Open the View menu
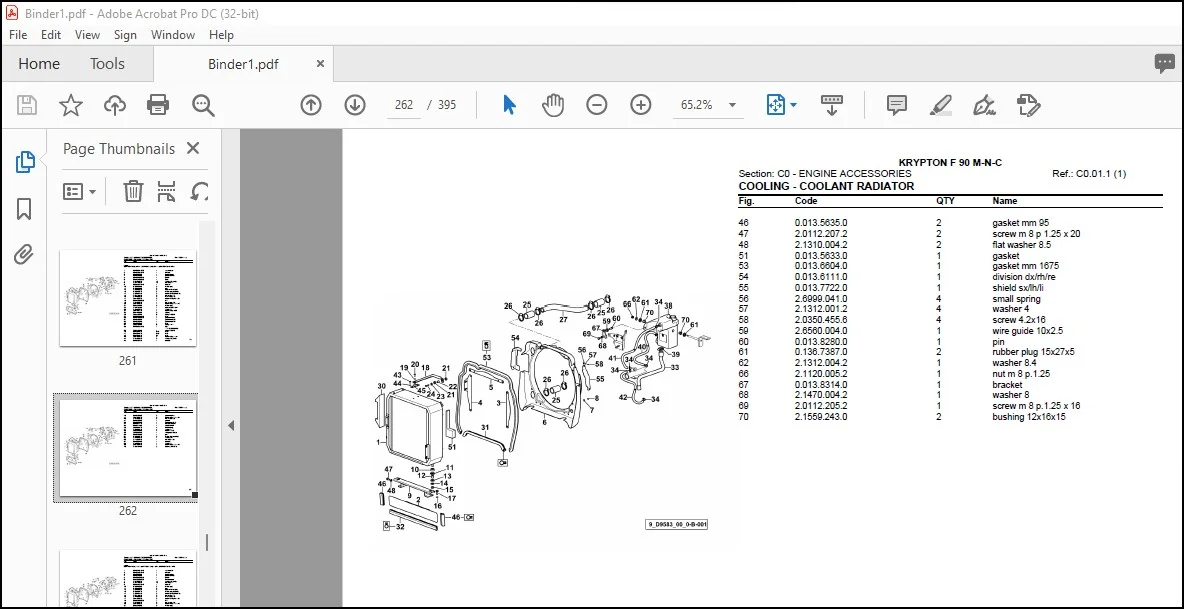 pos(88,35)
